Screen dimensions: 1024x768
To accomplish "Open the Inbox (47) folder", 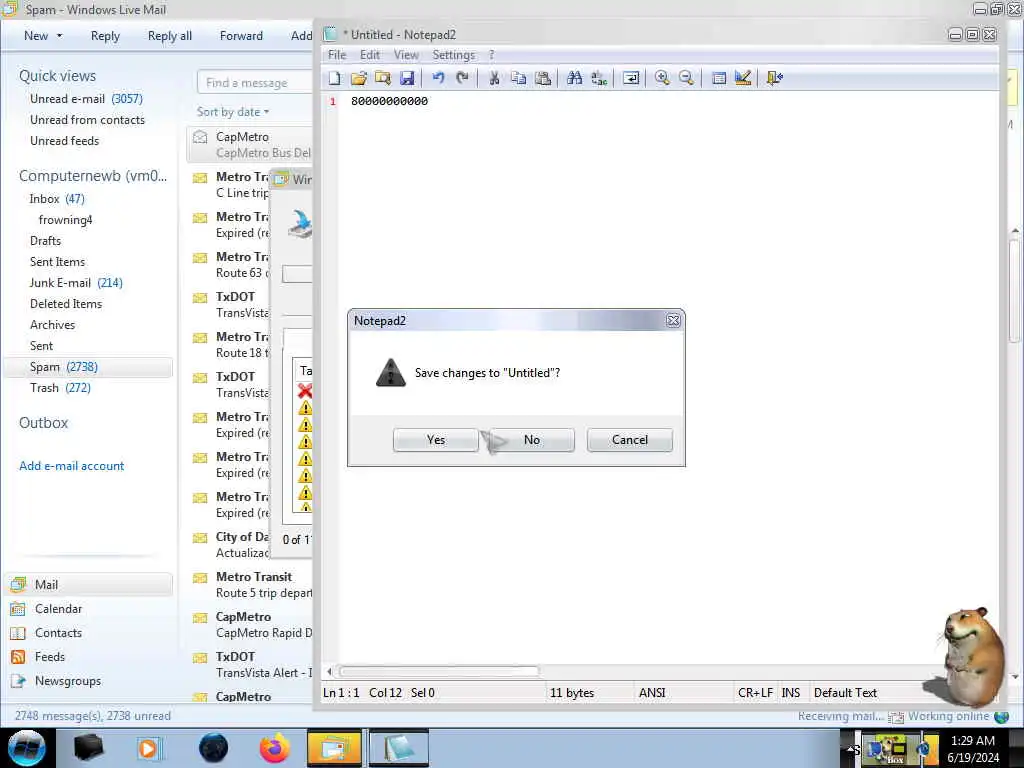I will click(x=57, y=199).
